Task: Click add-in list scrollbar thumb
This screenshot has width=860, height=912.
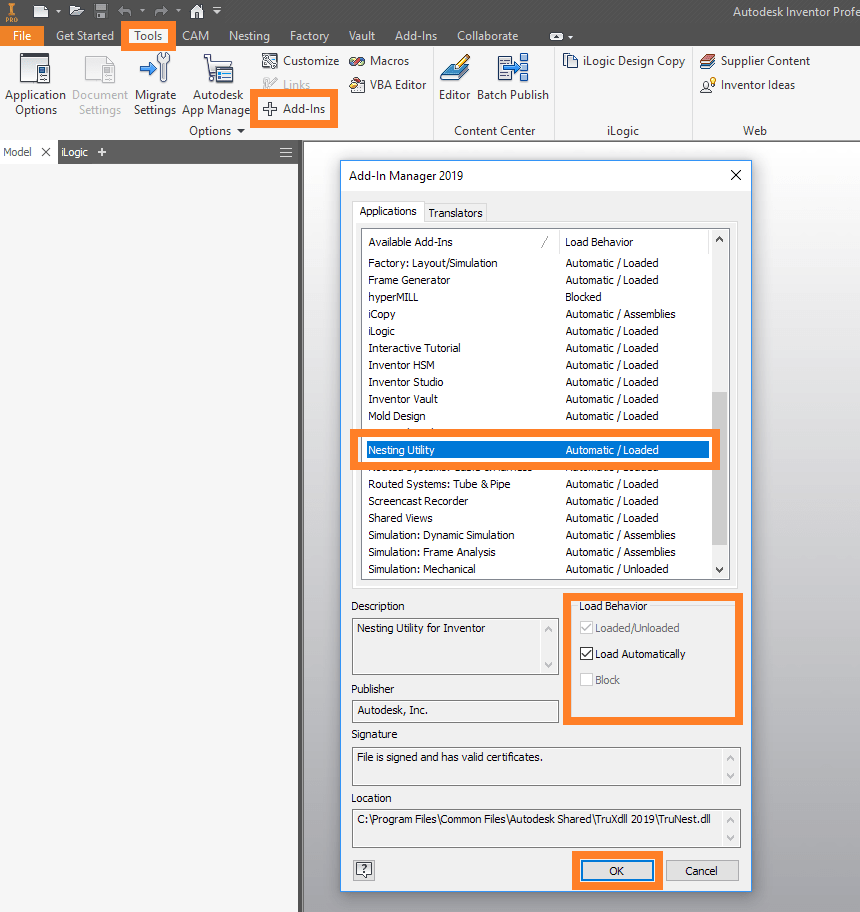Action: (x=719, y=468)
